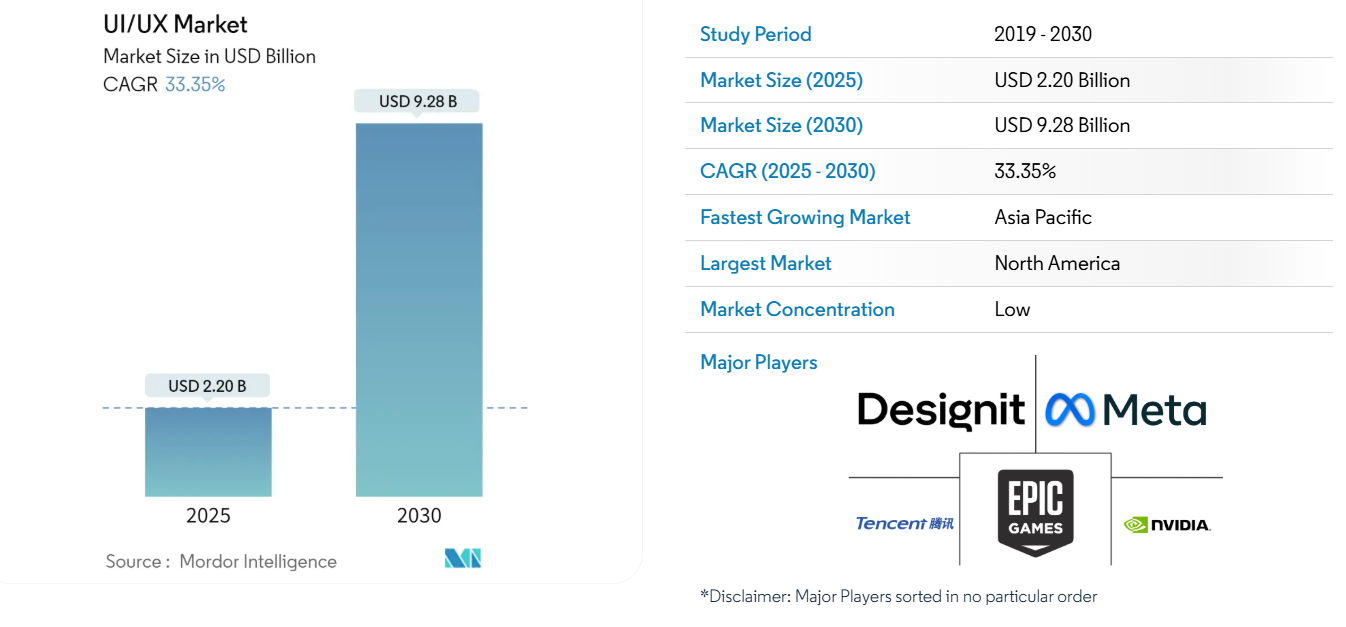Image resolution: width=1346 pixels, height=627 pixels.
Task: Click the 33.35% CAGR value under chart title
Action: point(195,84)
